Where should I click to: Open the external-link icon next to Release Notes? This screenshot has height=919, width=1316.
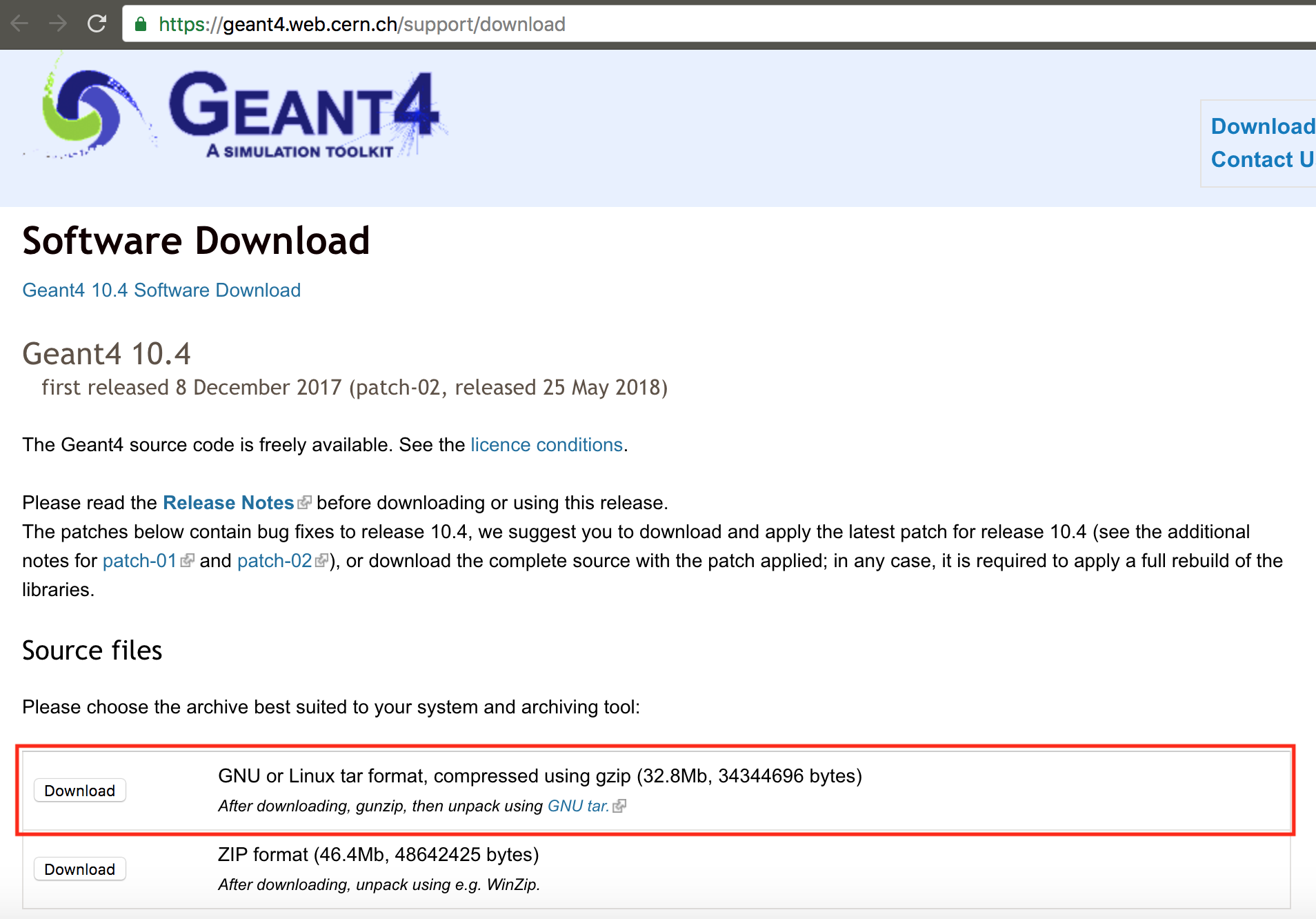[x=306, y=502]
